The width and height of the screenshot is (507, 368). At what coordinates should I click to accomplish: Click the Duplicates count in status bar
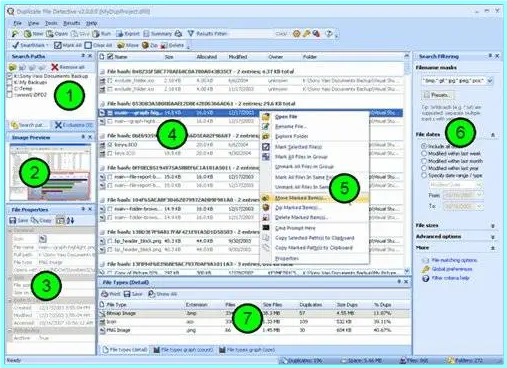302,361
